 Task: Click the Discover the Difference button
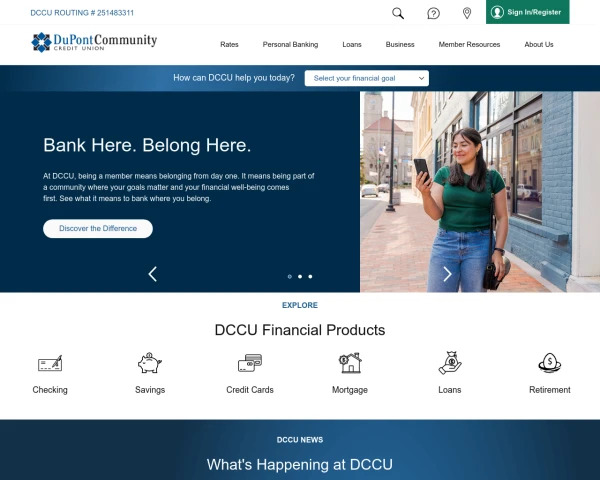98,229
